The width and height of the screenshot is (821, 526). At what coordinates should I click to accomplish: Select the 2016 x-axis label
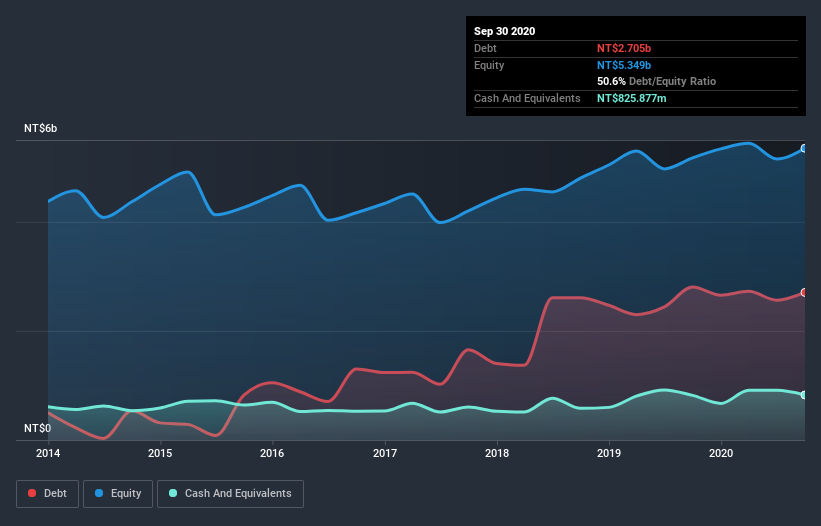[x=272, y=453]
